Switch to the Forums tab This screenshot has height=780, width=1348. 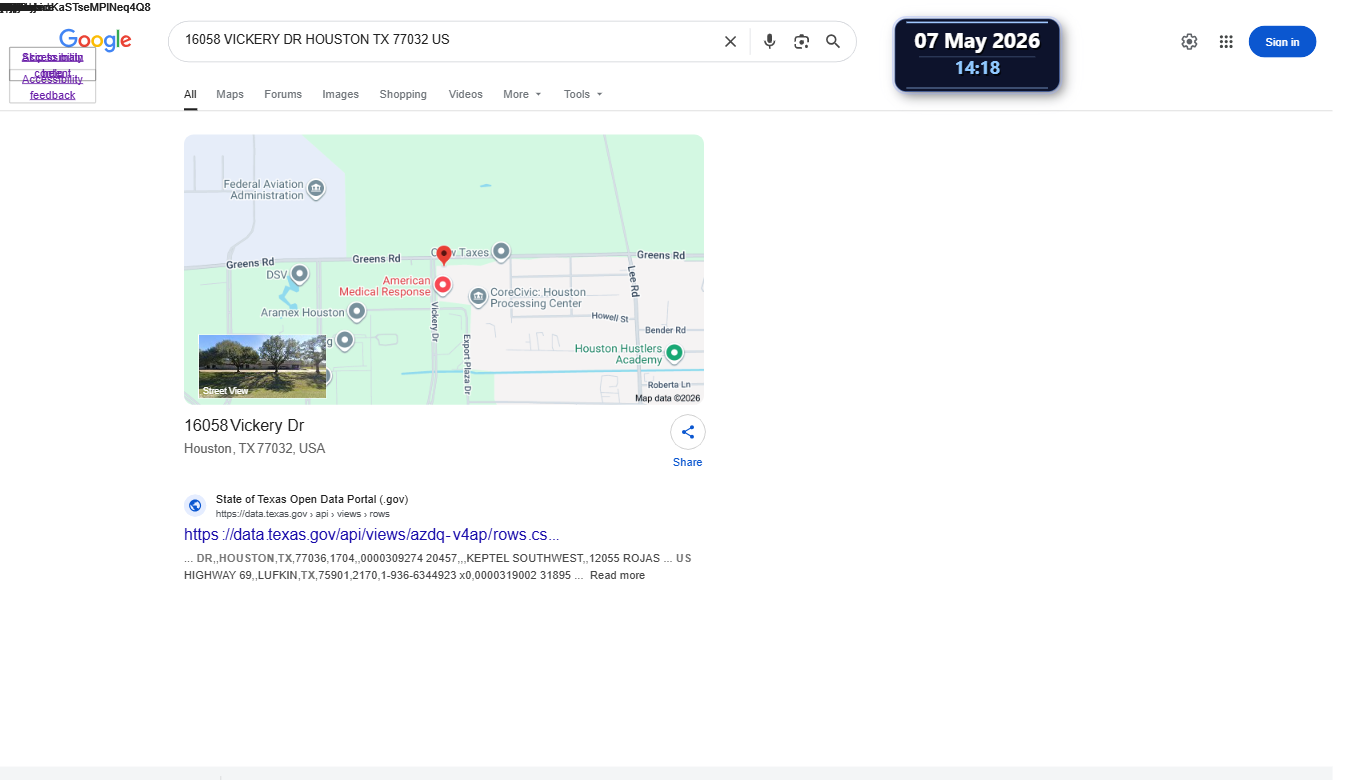pyautogui.click(x=283, y=94)
